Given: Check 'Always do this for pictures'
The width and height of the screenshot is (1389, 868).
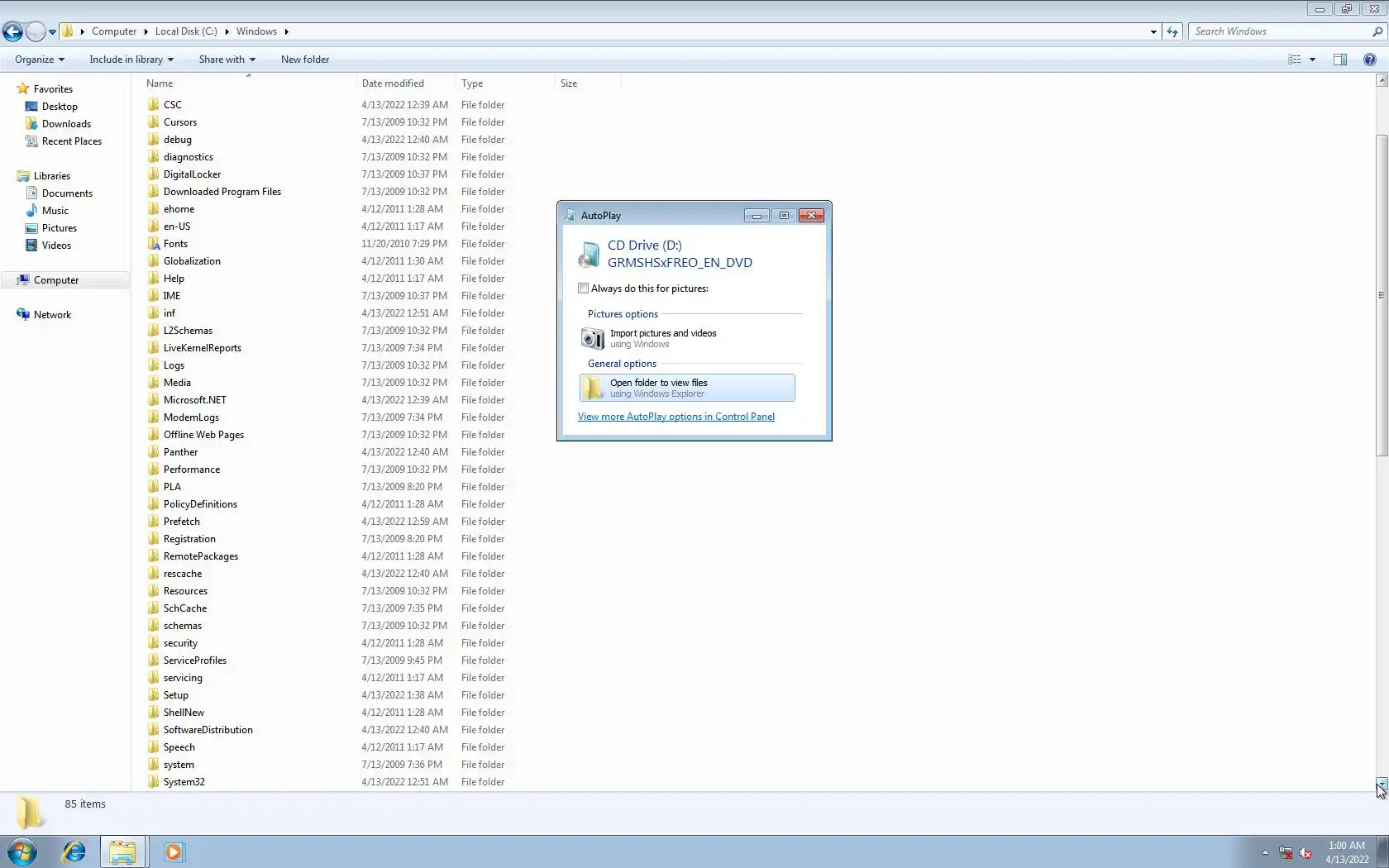Looking at the screenshot, I should (584, 289).
